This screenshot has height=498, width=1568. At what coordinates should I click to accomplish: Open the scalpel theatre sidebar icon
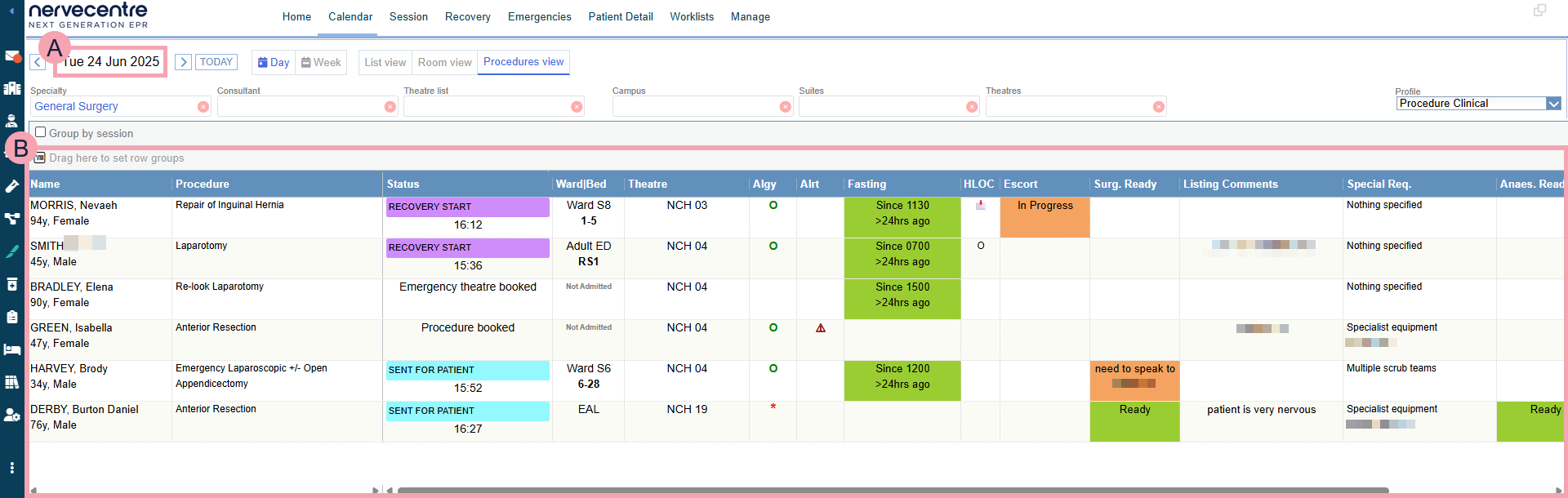point(12,251)
